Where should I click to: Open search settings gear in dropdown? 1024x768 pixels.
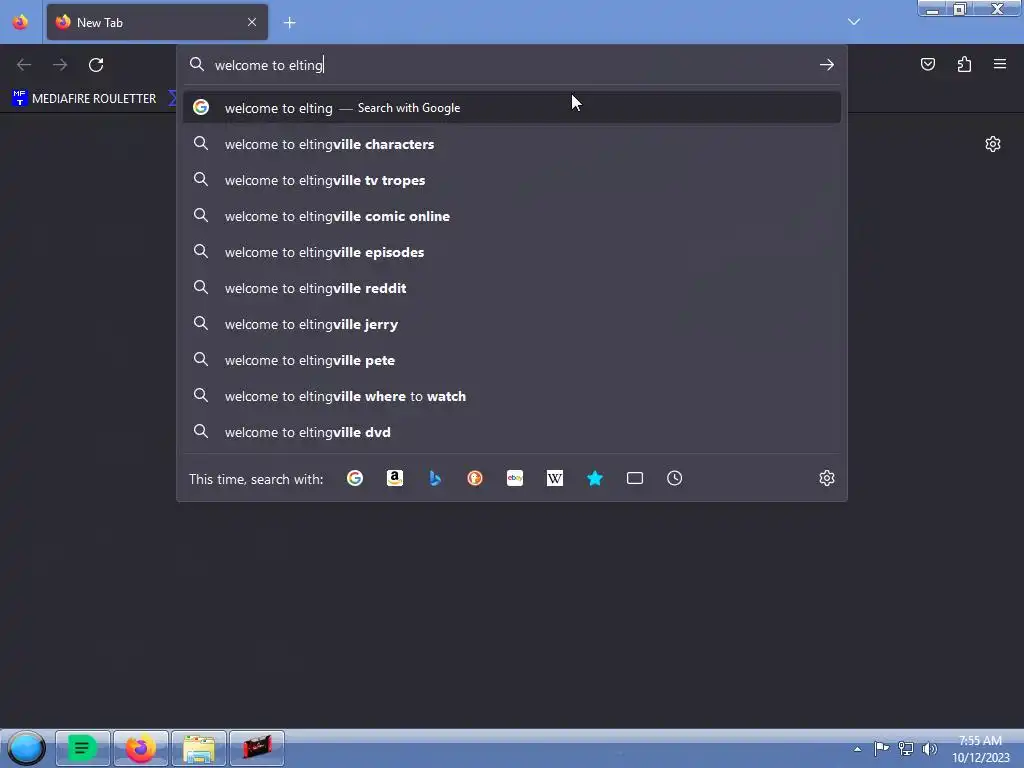pyautogui.click(x=827, y=478)
